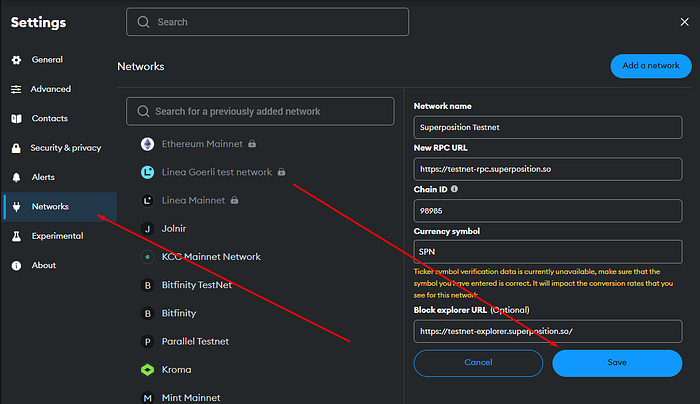The width and height of the screenshot is (700, 404).
Task: Click the Networks plug icon
Action: [17, 207]
